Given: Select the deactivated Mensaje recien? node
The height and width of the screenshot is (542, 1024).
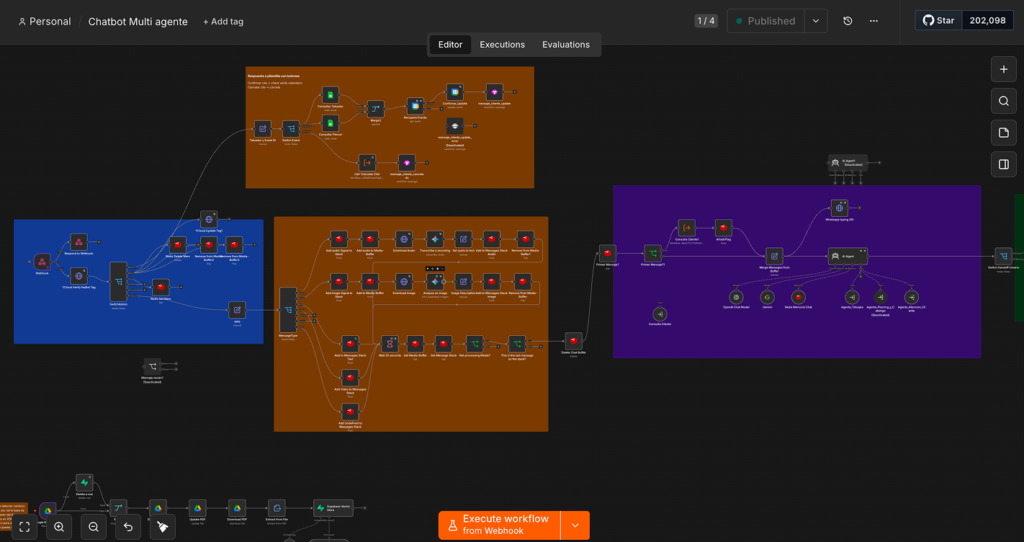Looking at the screenshot, I should click(152, 366).
